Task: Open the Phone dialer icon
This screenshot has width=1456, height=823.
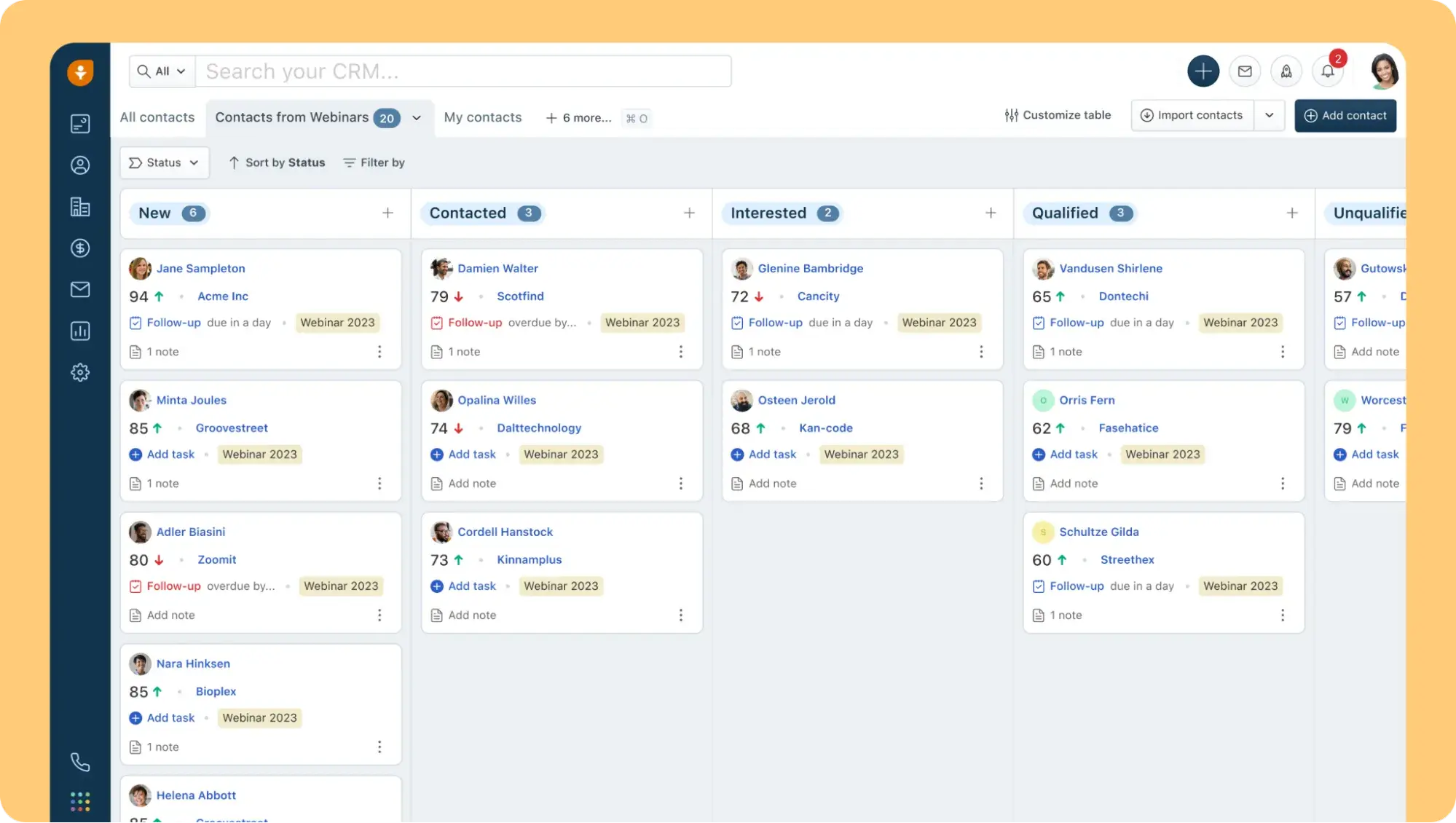Action: point(80,762)
